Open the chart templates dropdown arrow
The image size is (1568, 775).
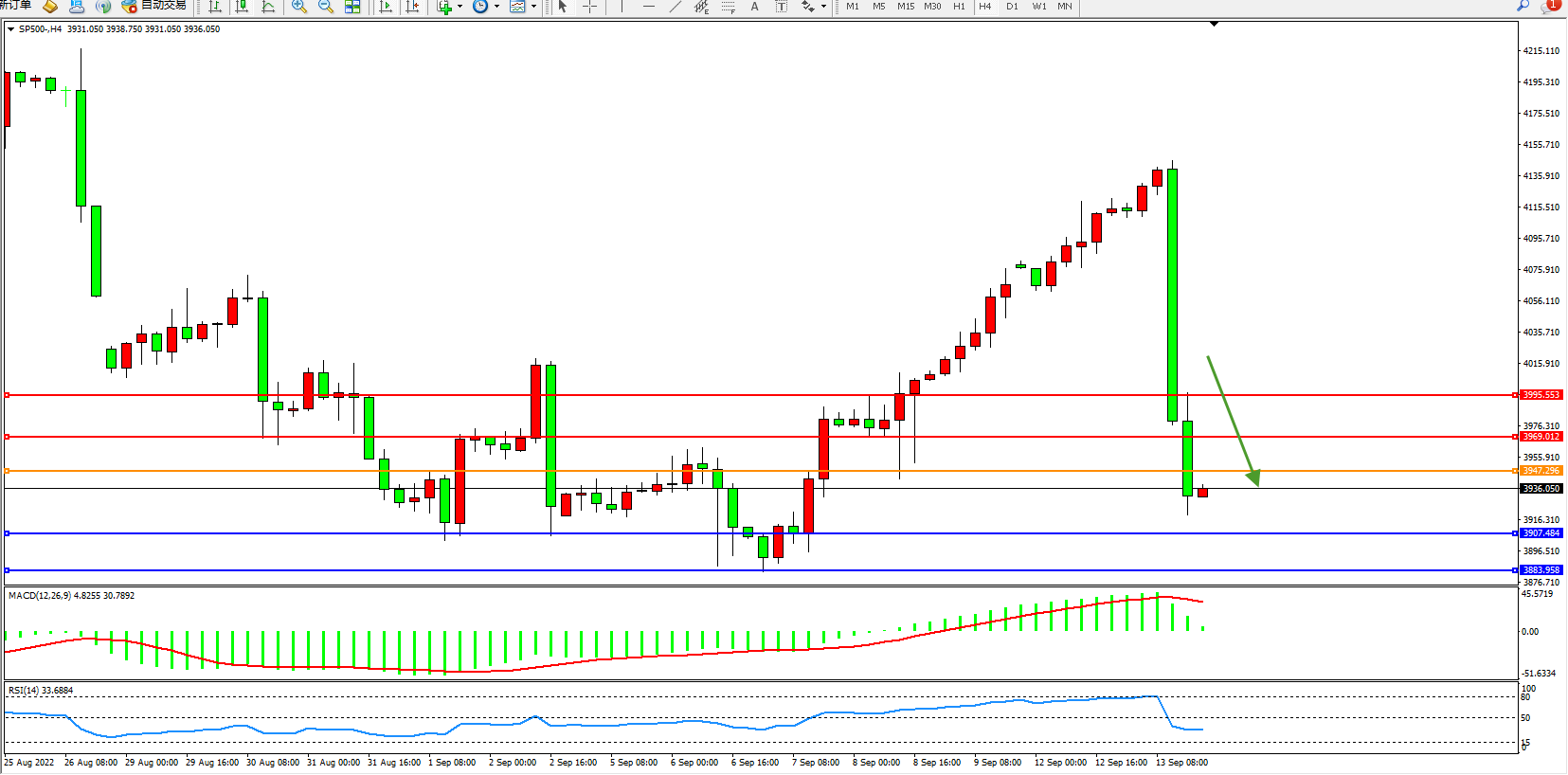tap(533, 7)
